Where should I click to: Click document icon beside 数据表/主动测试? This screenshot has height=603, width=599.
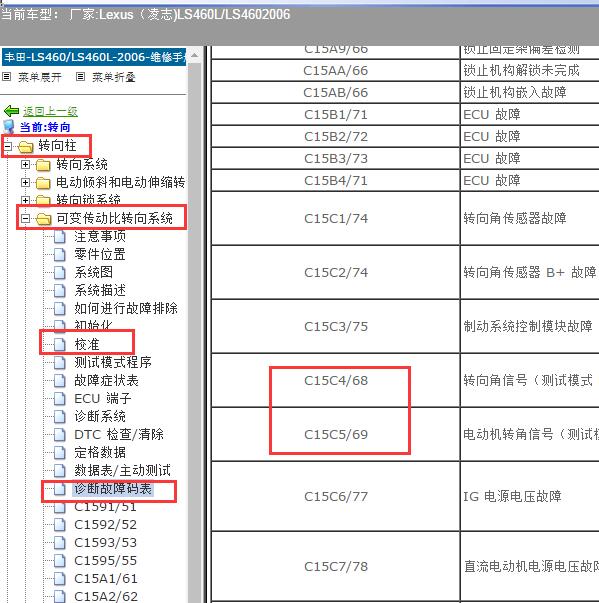[x=60, y=471]
